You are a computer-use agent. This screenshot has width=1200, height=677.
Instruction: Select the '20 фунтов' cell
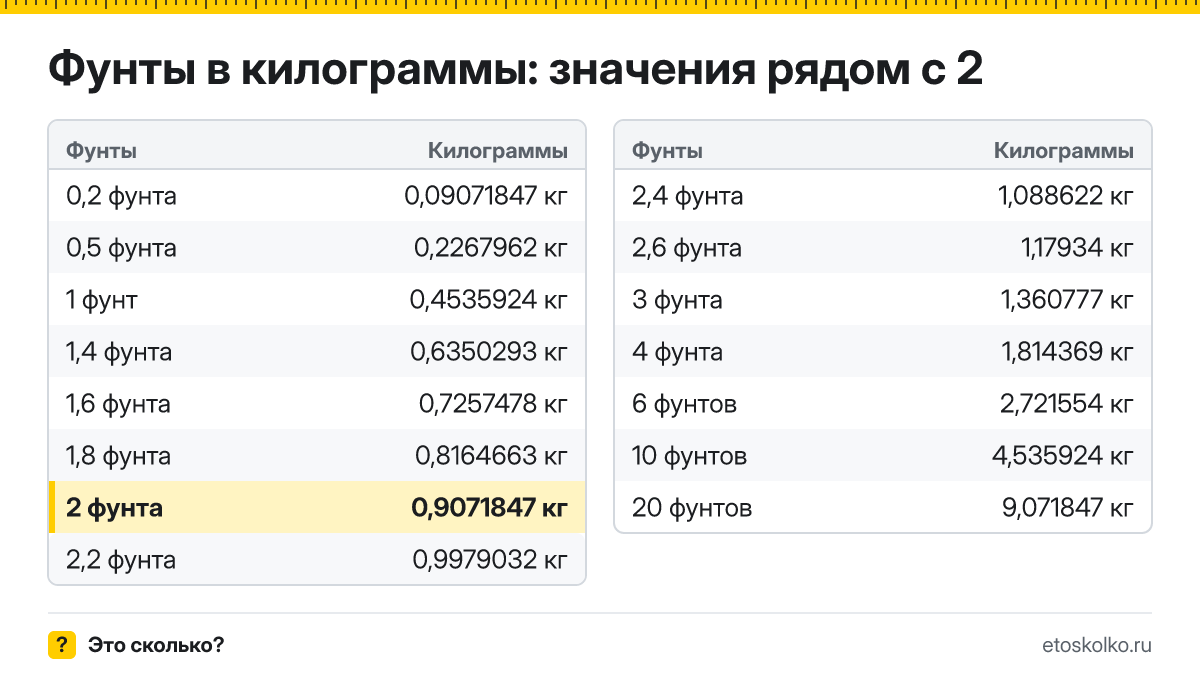coord(692,508)
